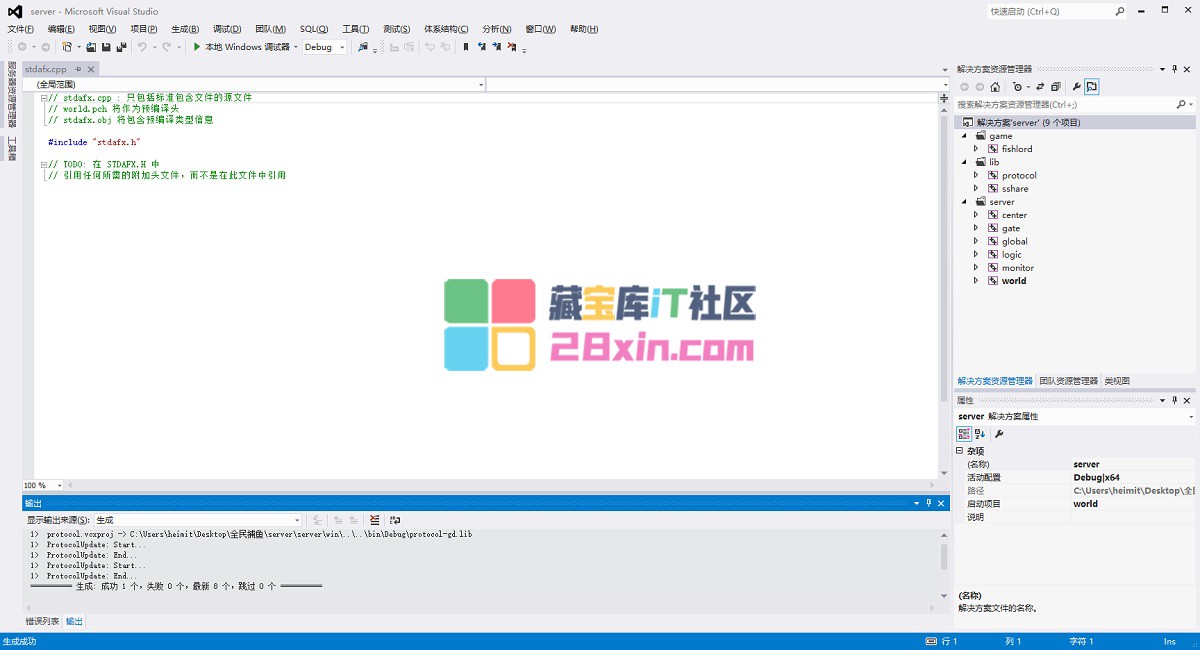This screenshot has width=1200, height=650.
Task: Click the Redo toolbar icon
Action: pos(167,47)
